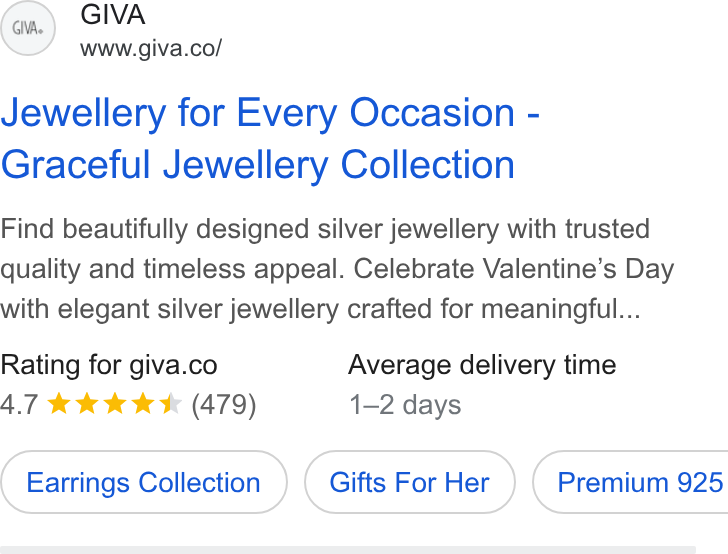Click the Average delivery time label
Viewport: 728px width, 554px height.
coord(482,365)
